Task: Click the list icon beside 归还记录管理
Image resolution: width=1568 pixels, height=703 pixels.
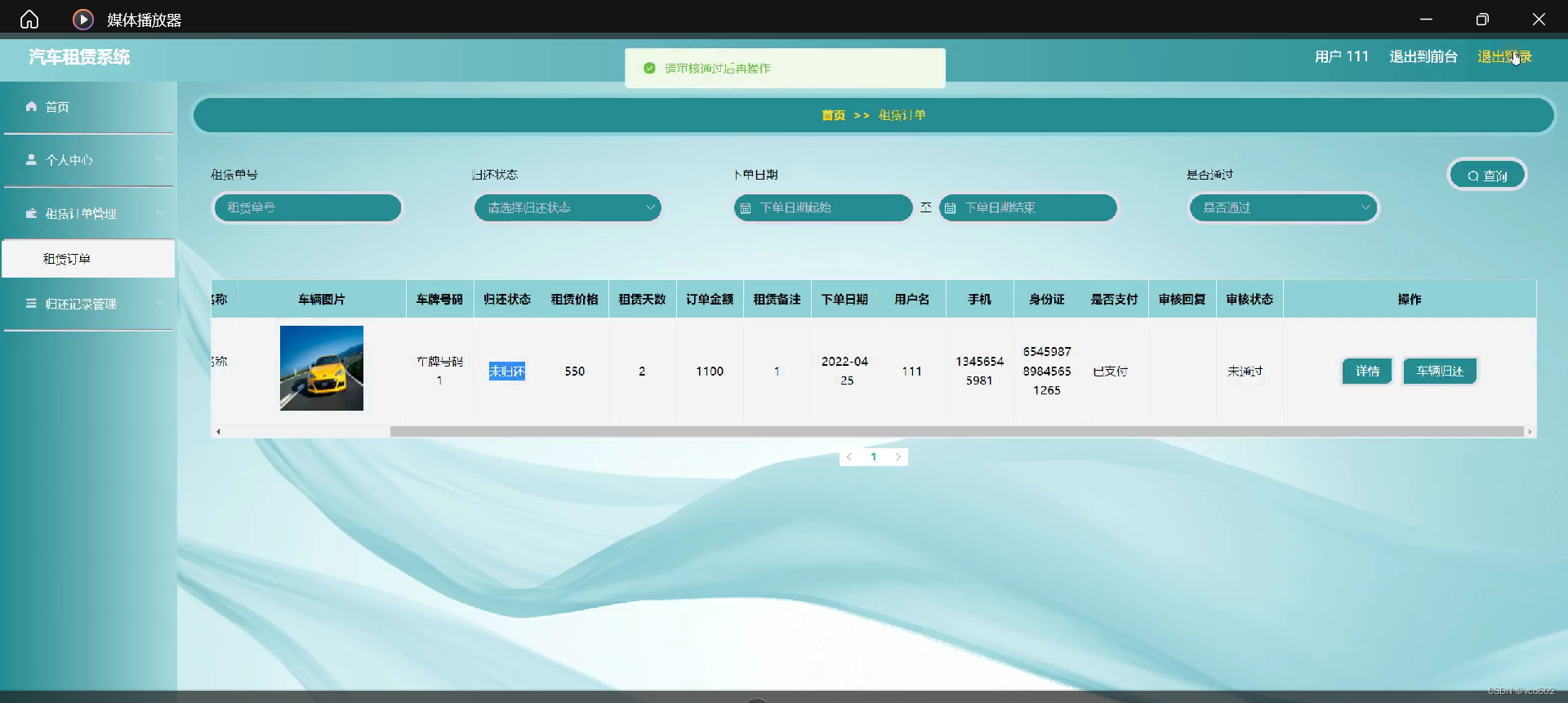Action: click(x=31, y=303)
